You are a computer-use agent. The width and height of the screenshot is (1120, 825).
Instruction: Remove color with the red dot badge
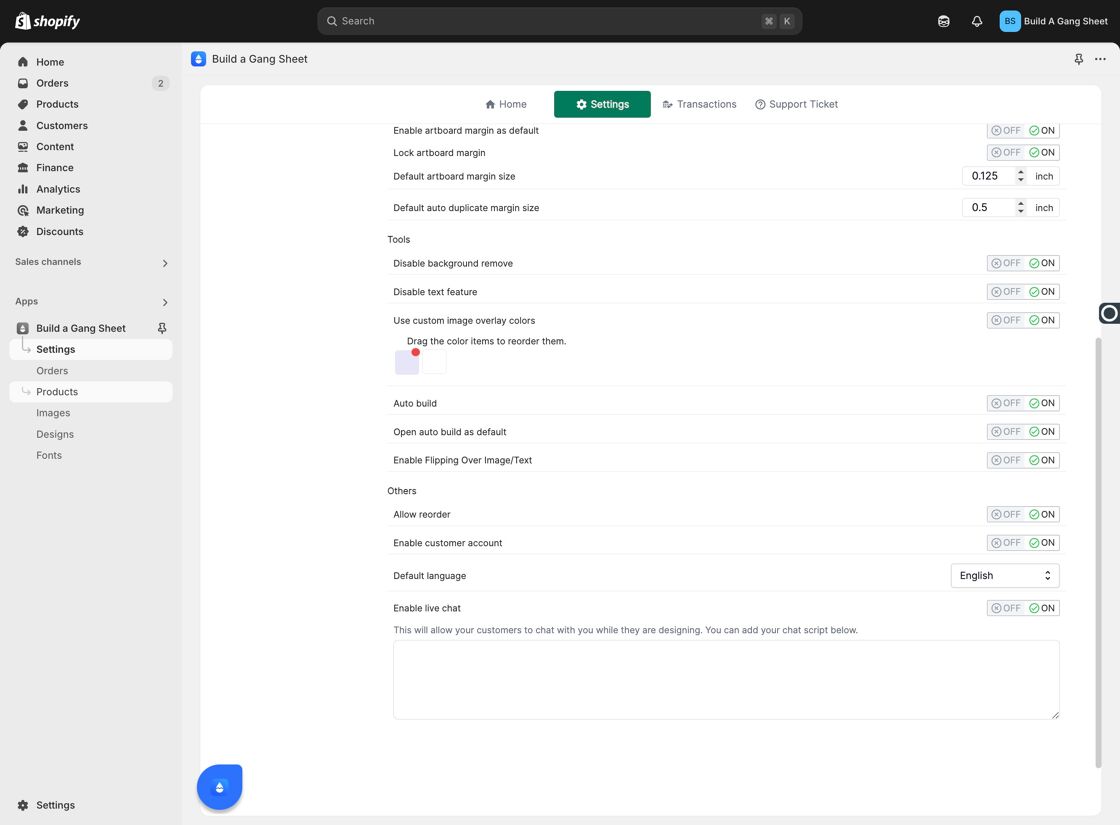(416, 352)
